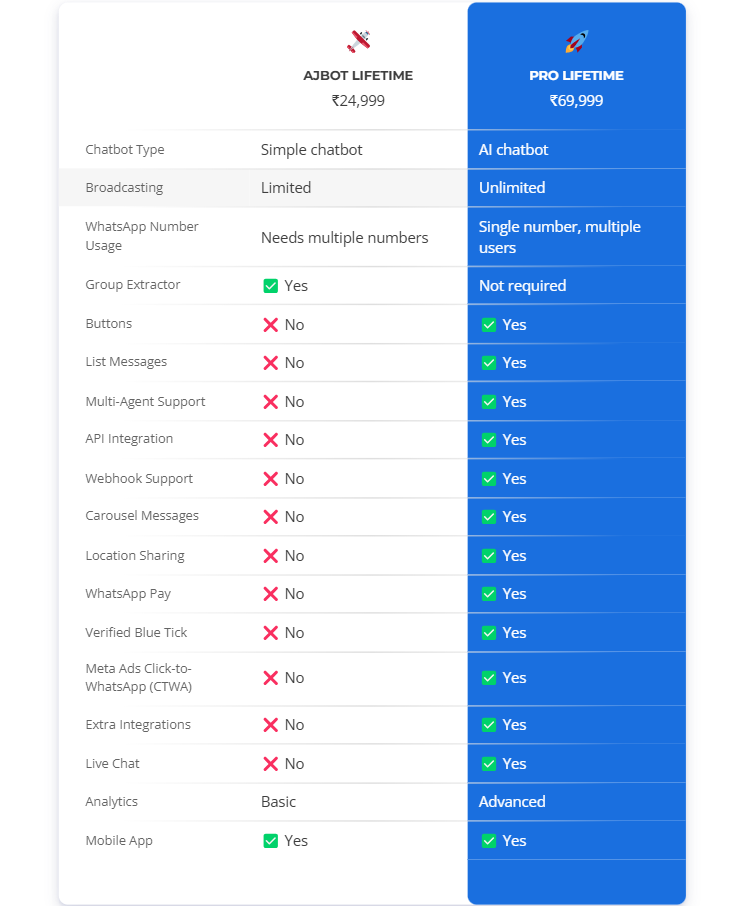
Task: Click the rocket icon above PRO LIFETIME
Action: (576, 41)
